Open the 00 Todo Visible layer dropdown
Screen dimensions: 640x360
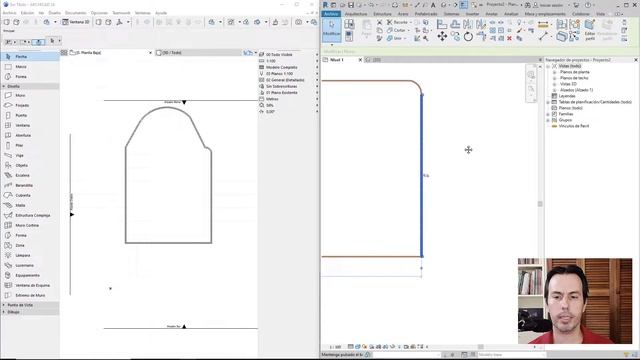point(288,54)
